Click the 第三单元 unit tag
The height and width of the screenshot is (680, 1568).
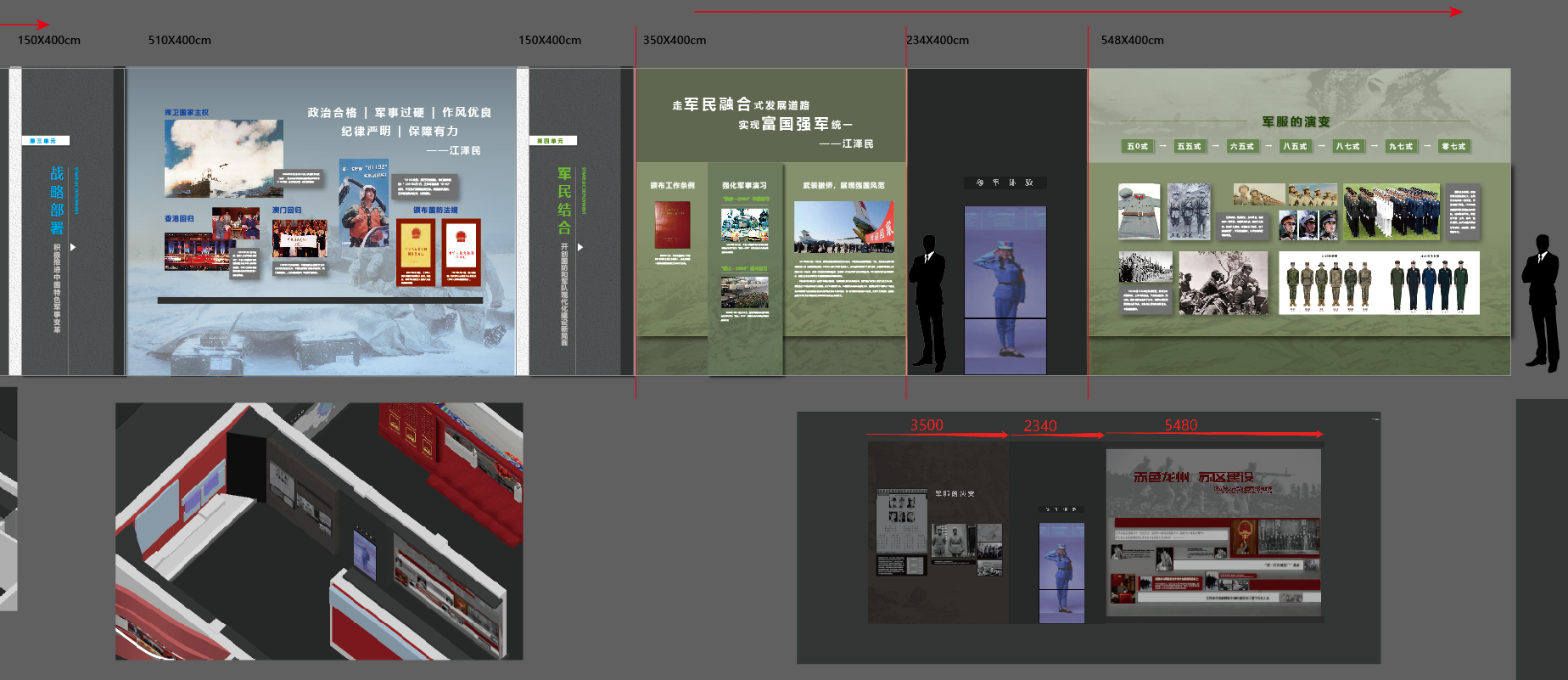click(x=46, y=141)
